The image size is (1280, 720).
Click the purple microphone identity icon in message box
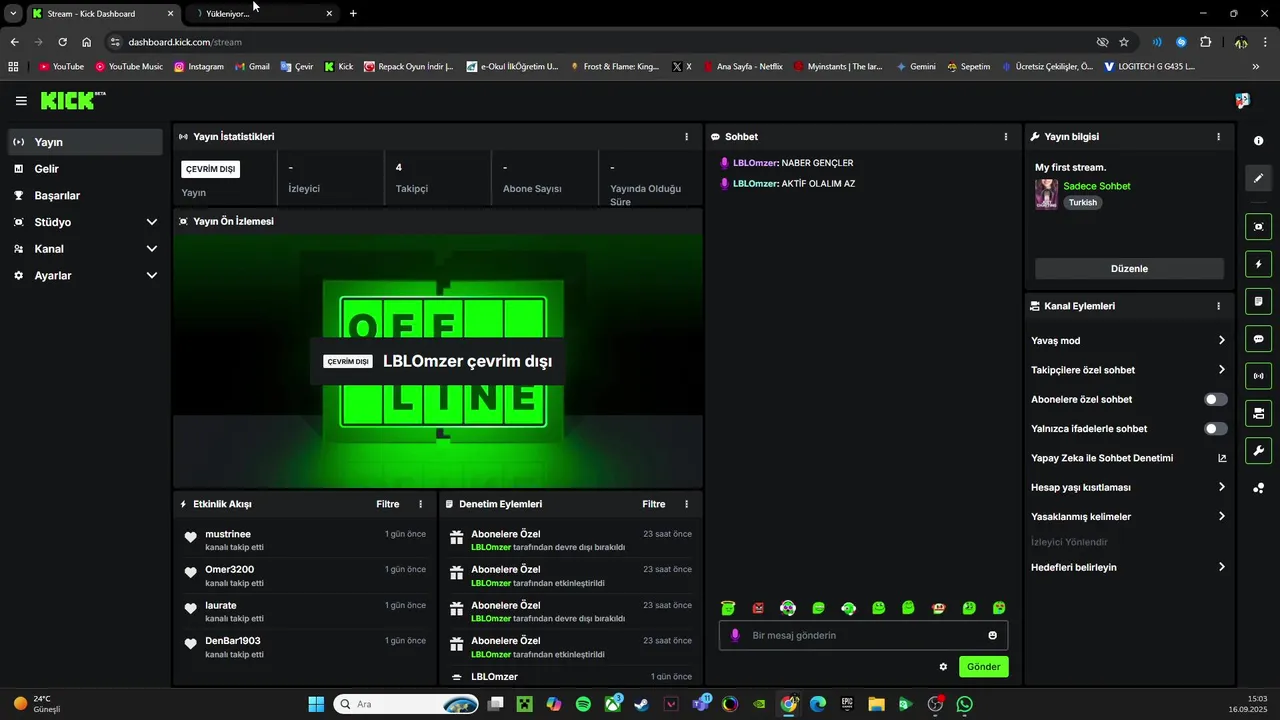pyautogui.click(x=735, y=635)
